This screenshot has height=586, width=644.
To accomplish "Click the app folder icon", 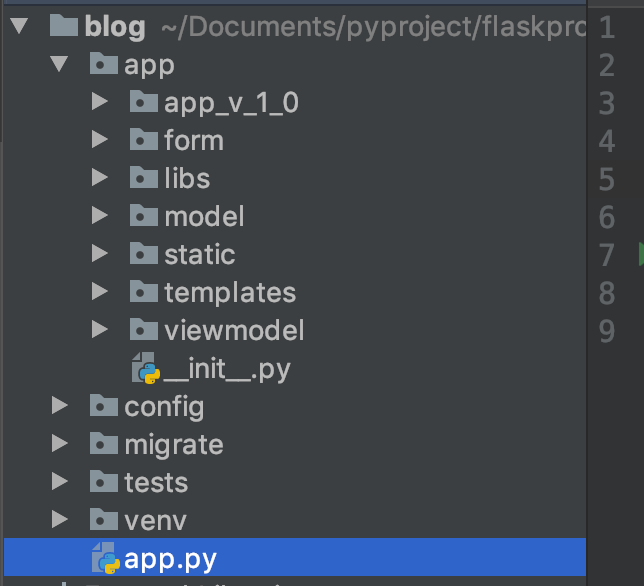I will [104, 66].
